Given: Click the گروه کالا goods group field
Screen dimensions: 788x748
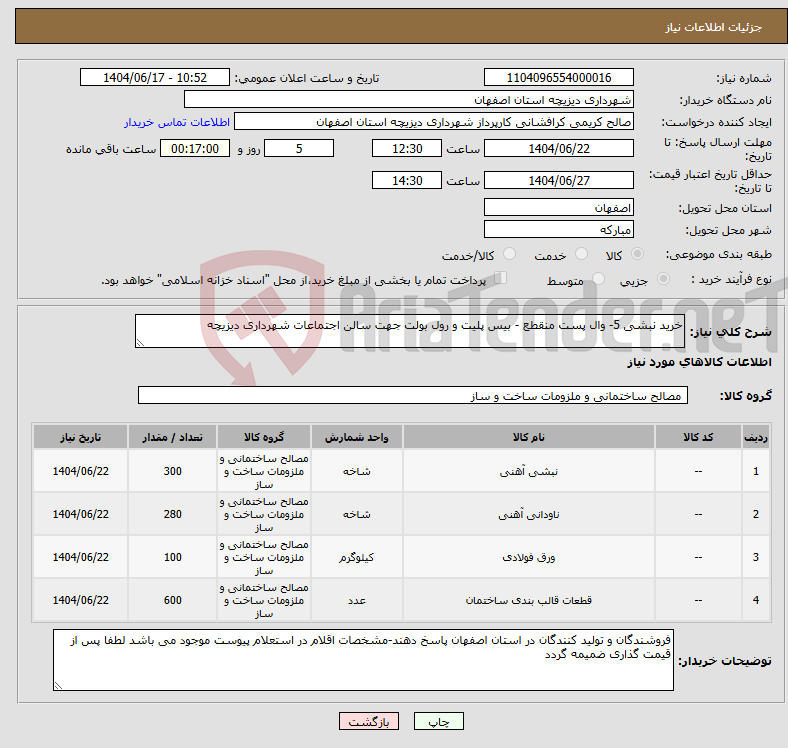Looking at the screenshot, I should (413, 395).
